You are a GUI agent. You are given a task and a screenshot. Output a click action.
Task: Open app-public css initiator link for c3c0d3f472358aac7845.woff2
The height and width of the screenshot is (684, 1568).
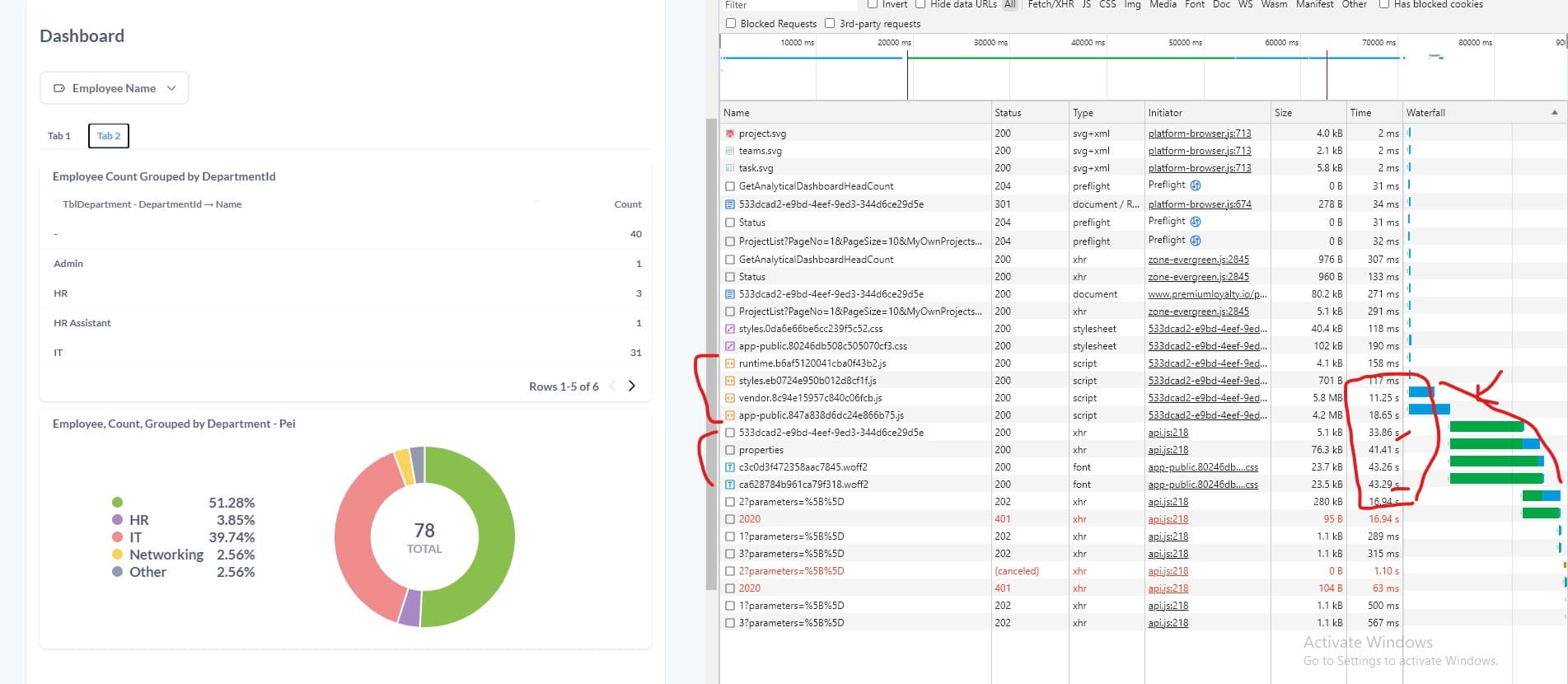coord(1203,467)
